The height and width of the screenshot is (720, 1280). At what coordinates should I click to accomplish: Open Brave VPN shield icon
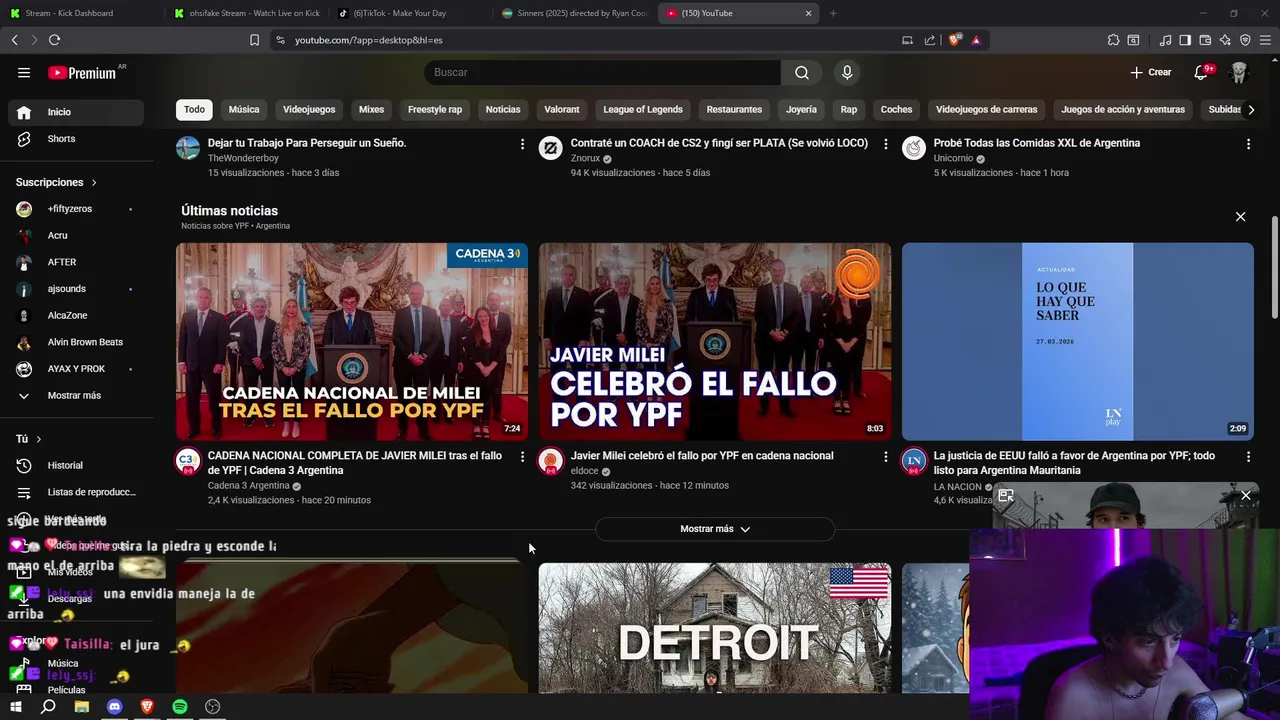point(1245,40)
